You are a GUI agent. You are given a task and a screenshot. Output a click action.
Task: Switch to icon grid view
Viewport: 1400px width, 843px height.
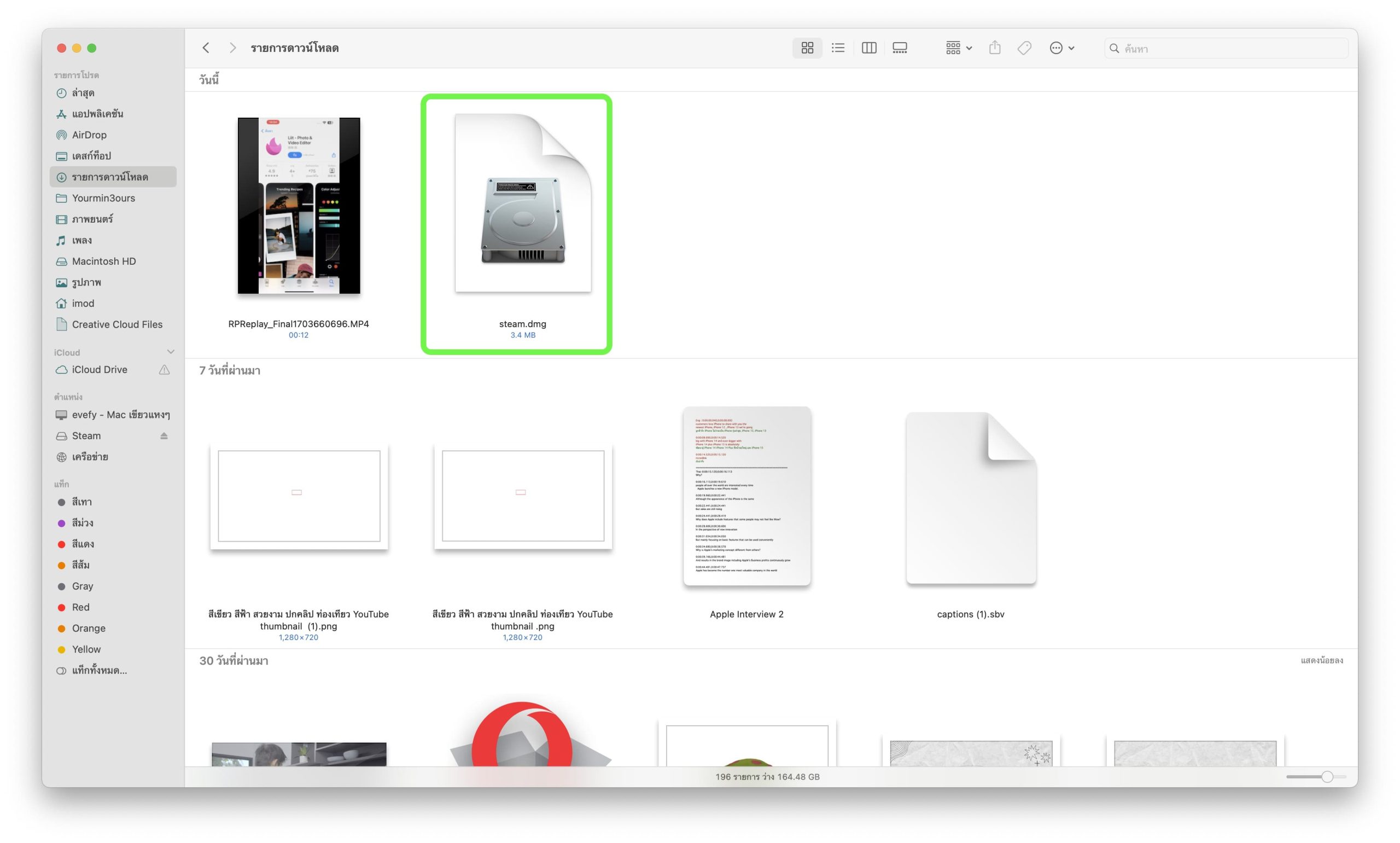(x=808, y=48)
